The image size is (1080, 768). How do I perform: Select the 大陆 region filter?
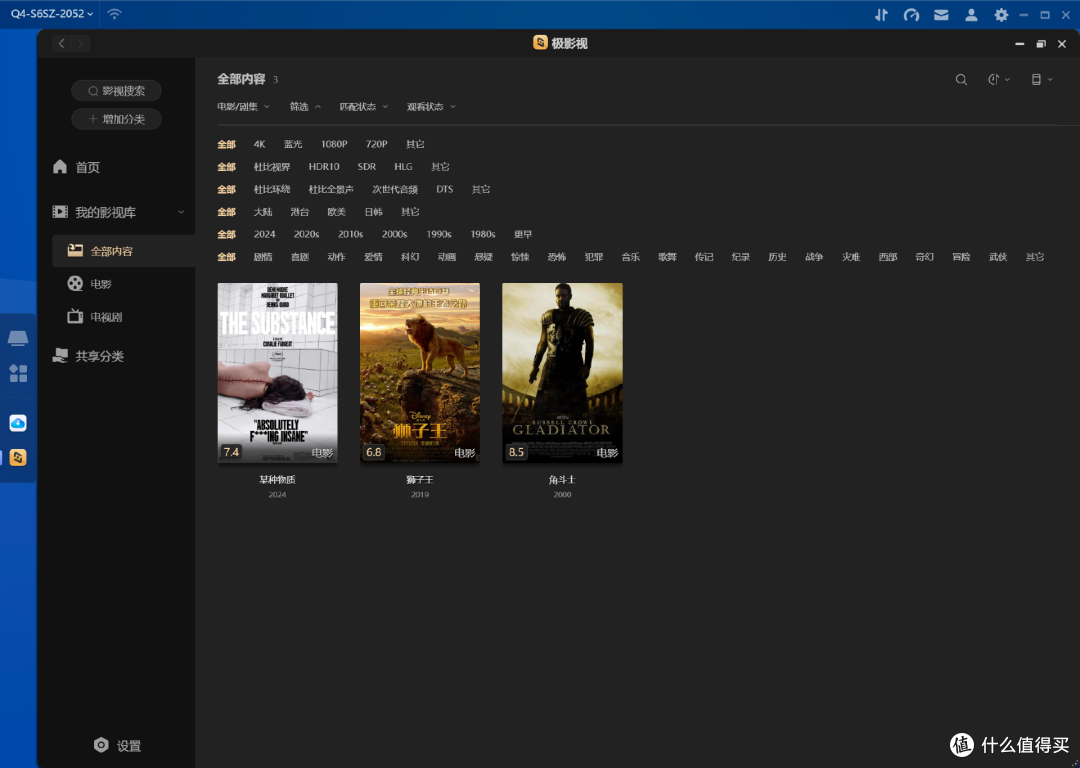point(262,212)
